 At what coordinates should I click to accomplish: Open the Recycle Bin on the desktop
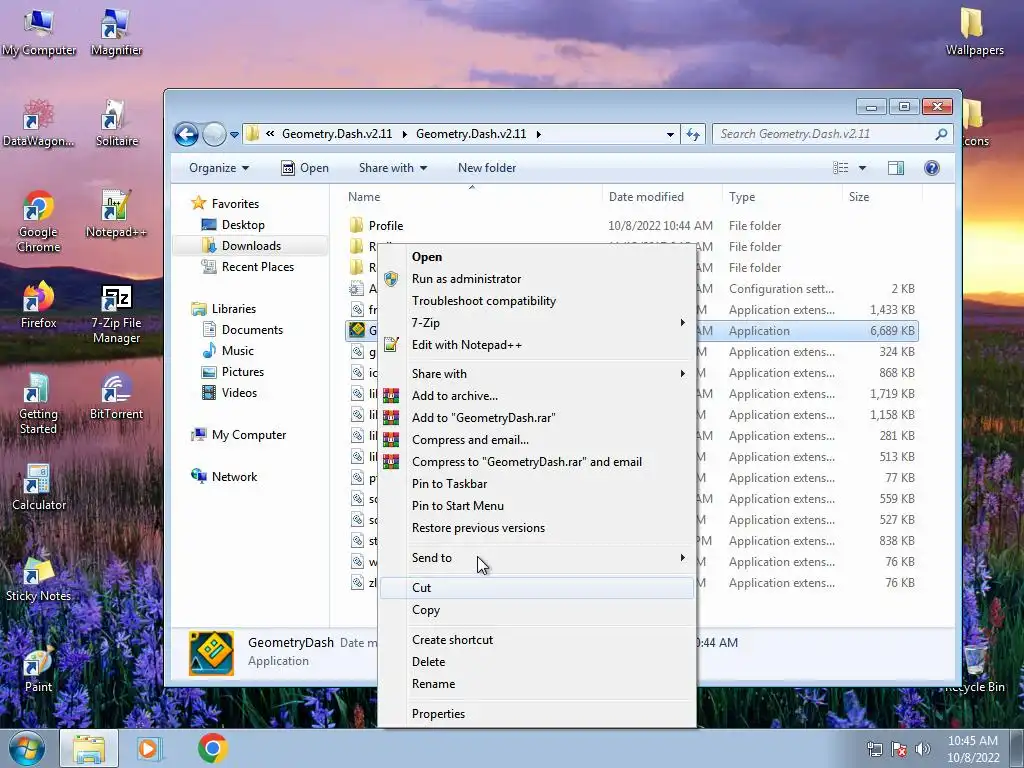point(974,667)
